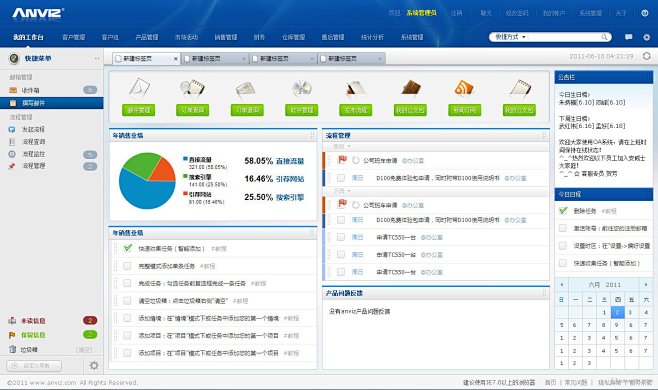Check the 完成任务 task checkbox
Screen dimensions: 658x390
pos(127,283)
